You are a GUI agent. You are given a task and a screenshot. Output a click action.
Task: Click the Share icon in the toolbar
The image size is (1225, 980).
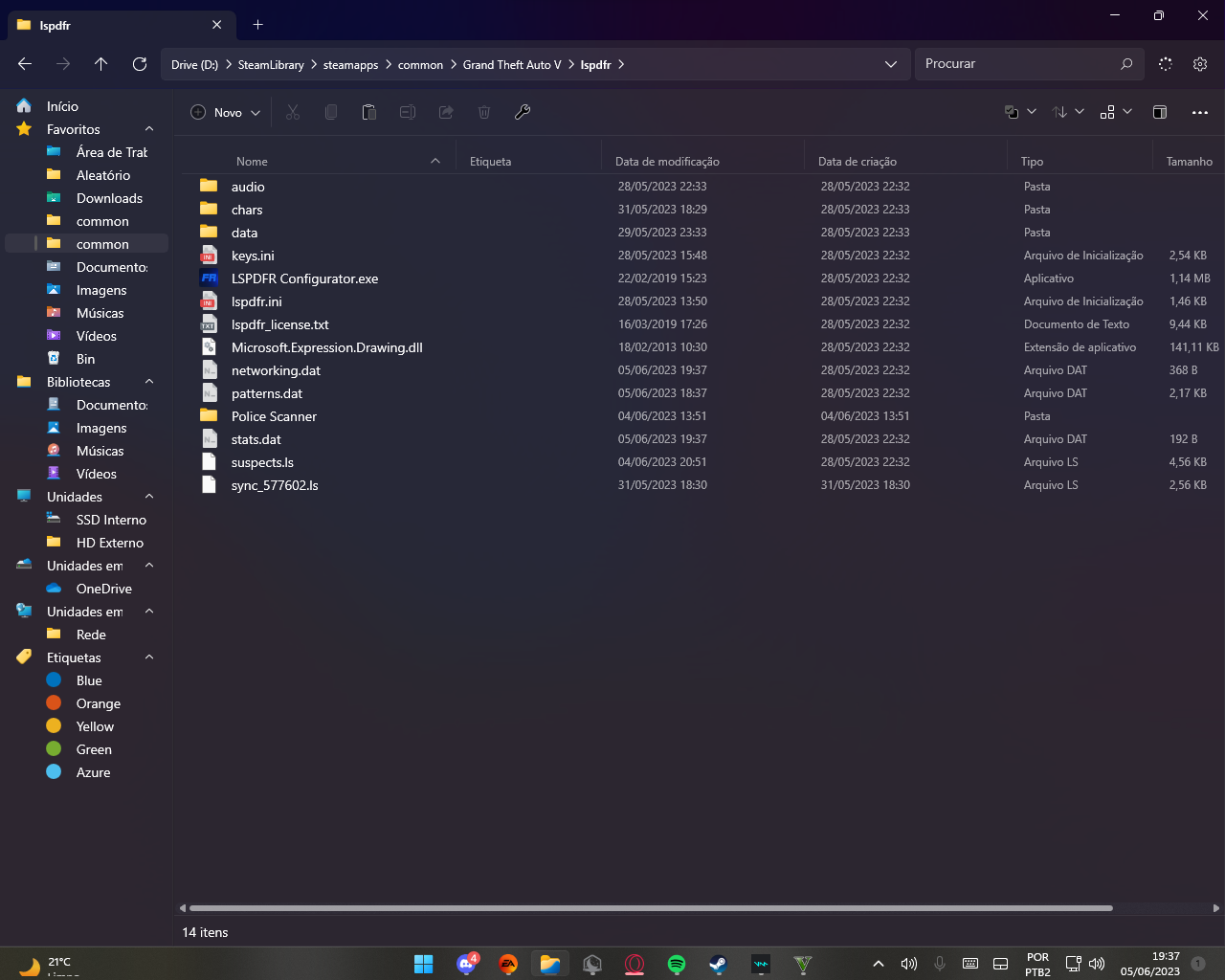pos(446,112)
